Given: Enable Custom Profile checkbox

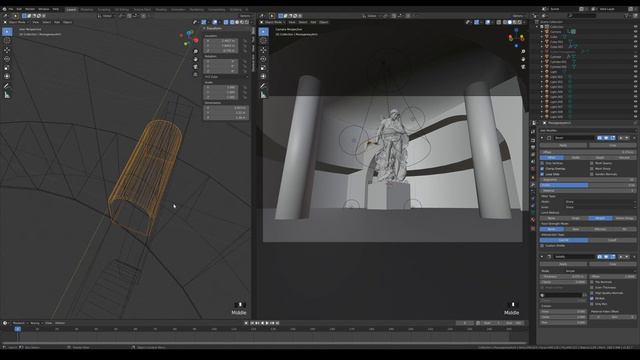Looking at the screenshot, I should point(542,246).
